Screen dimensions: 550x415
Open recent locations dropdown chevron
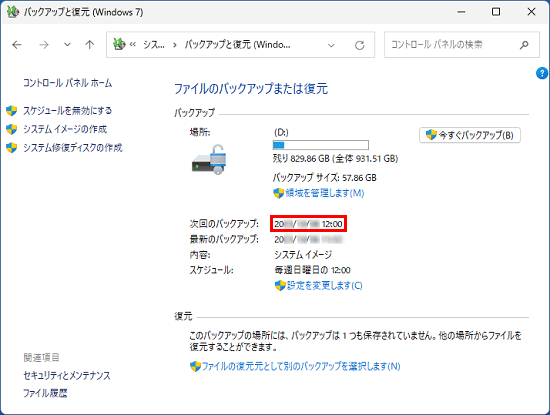67,45
